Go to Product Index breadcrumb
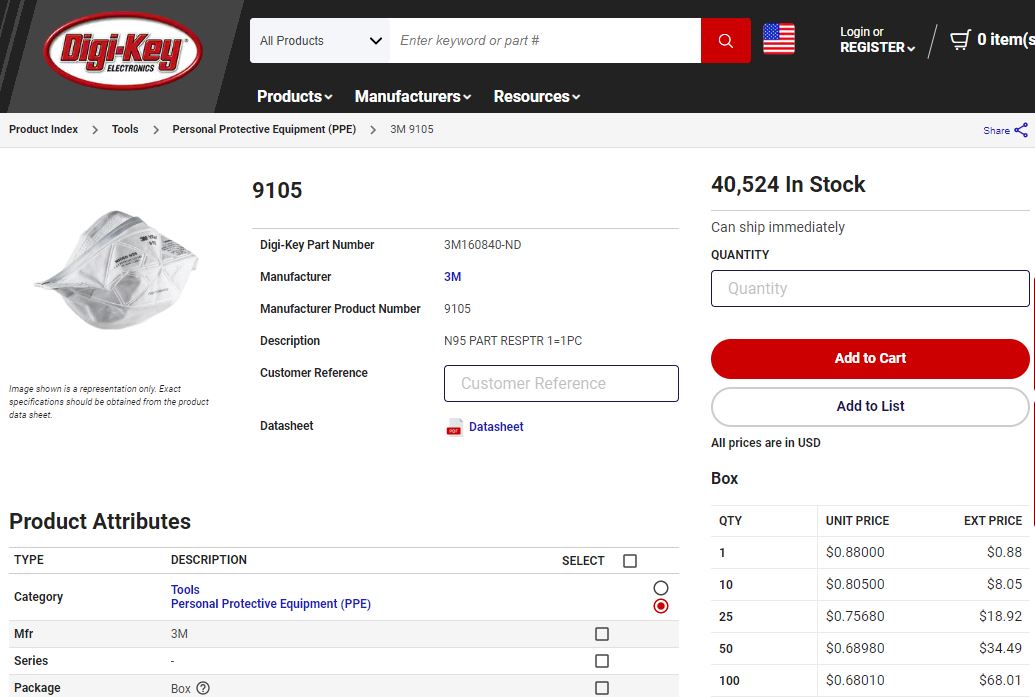The image size is (1035, 697). (44, 129)
